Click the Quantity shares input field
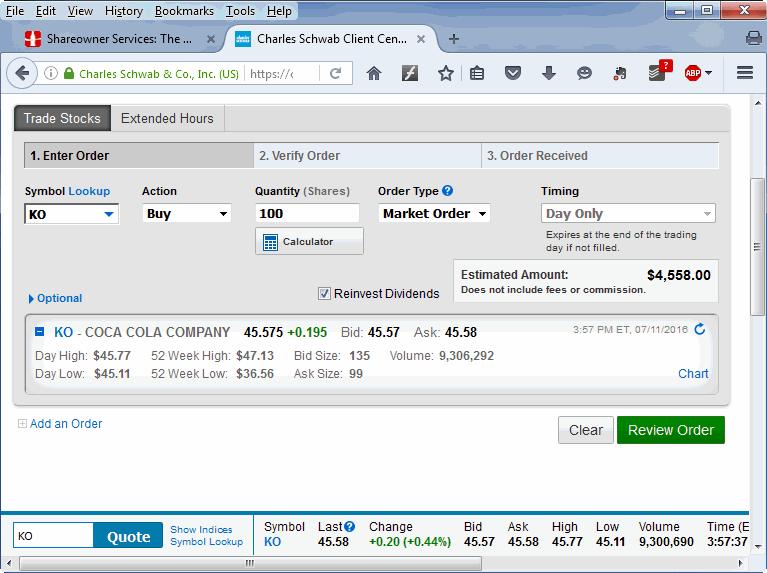Image resolution: width=767 pixels, height=573 pixels. [307, 214]
